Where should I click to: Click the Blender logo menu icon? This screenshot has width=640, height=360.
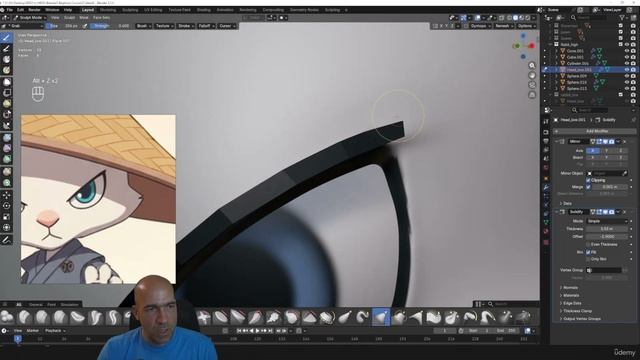click(x=3, y=10)
